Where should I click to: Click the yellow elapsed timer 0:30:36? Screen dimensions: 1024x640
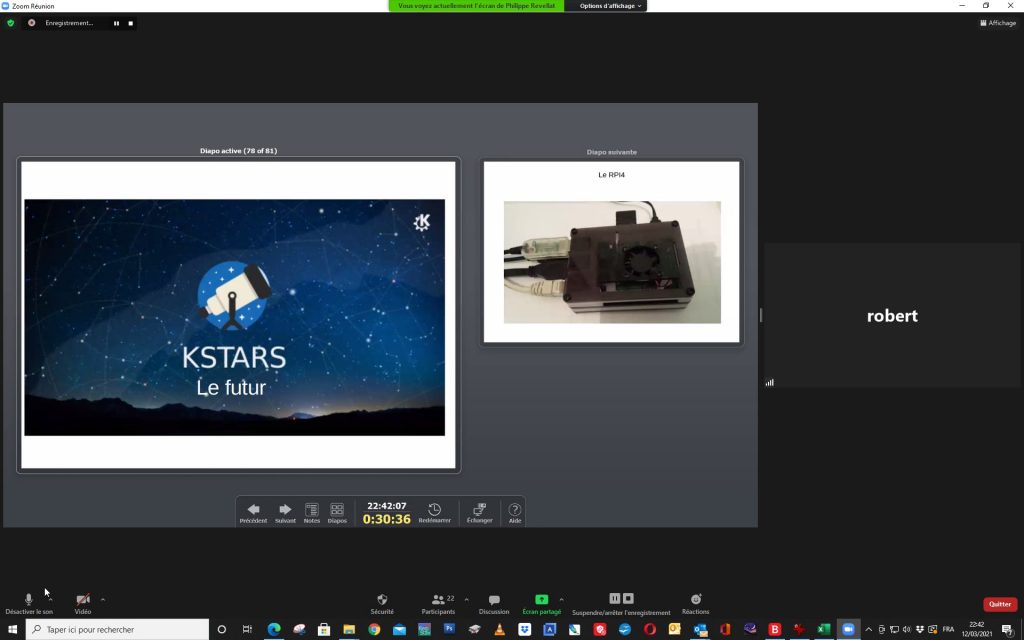pos(387,519)
